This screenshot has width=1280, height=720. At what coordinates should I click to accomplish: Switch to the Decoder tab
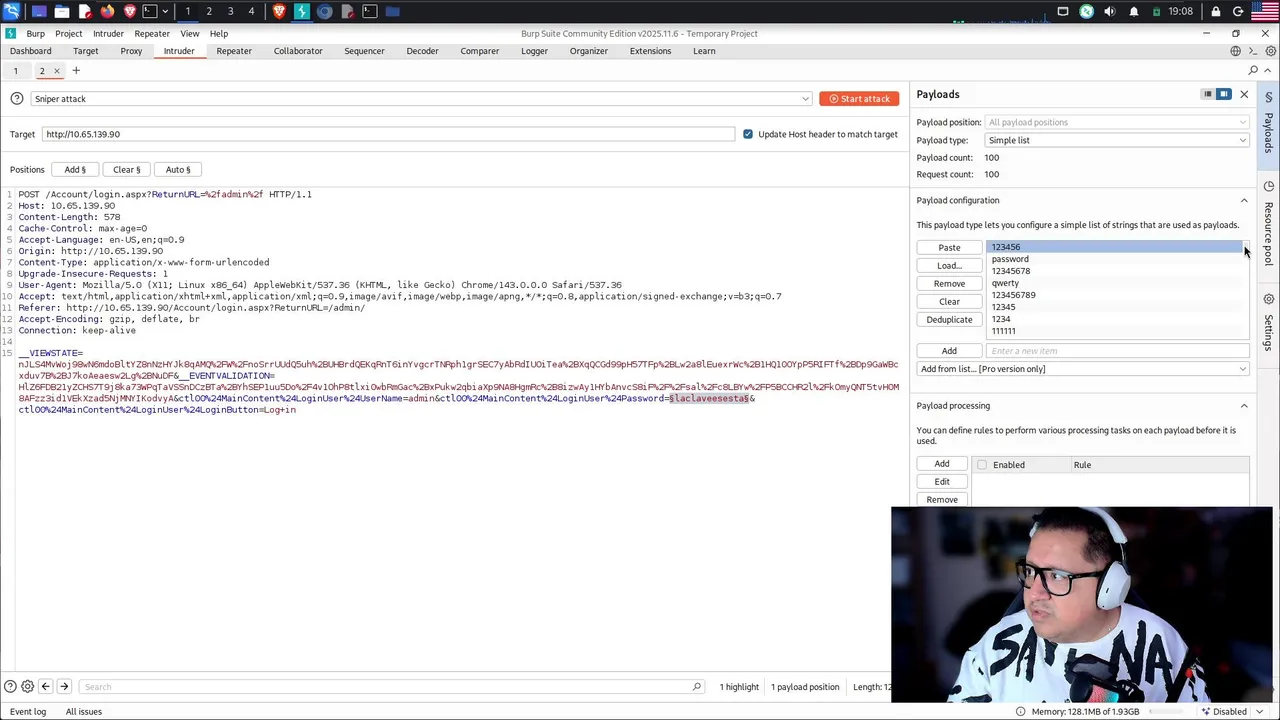click(422, 51)
